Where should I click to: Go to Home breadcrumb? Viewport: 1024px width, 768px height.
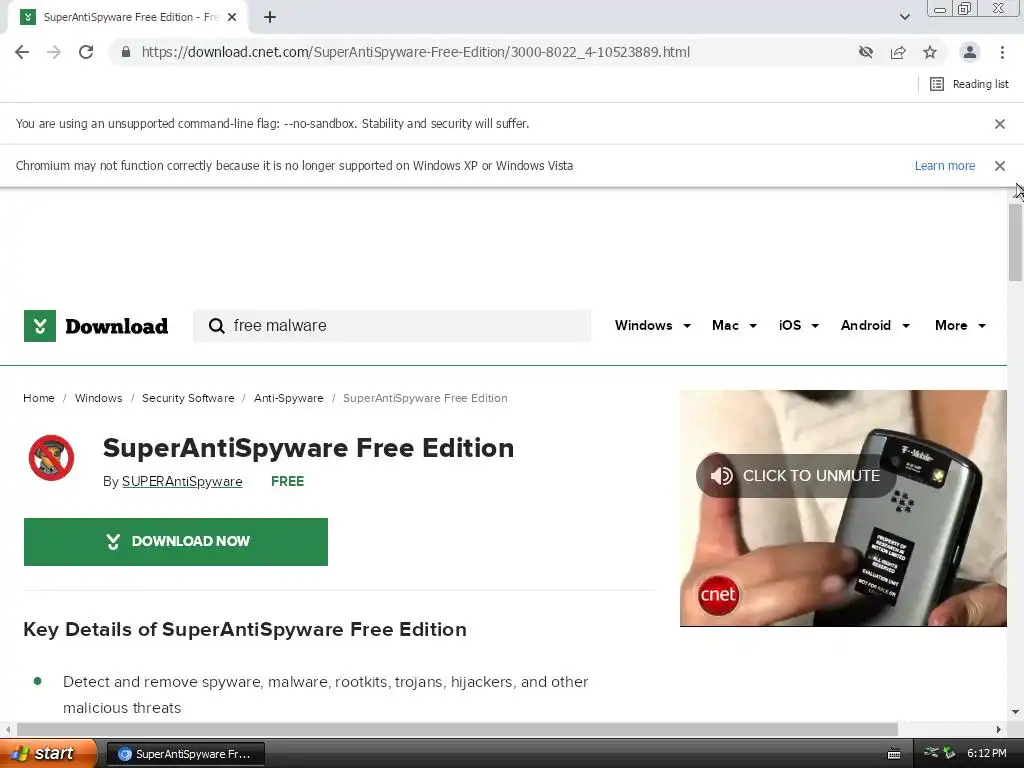pyautogui.click(x=39, y=398)
